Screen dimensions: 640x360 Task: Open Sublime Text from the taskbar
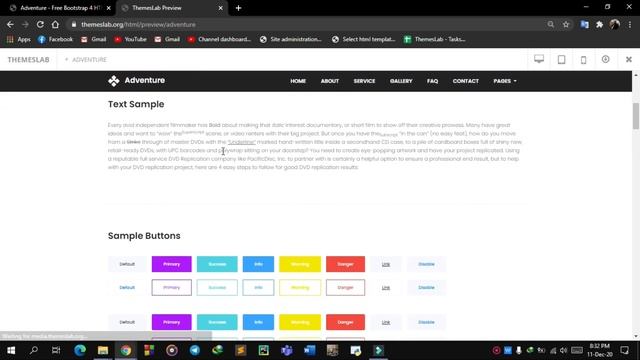click(240, 350)
